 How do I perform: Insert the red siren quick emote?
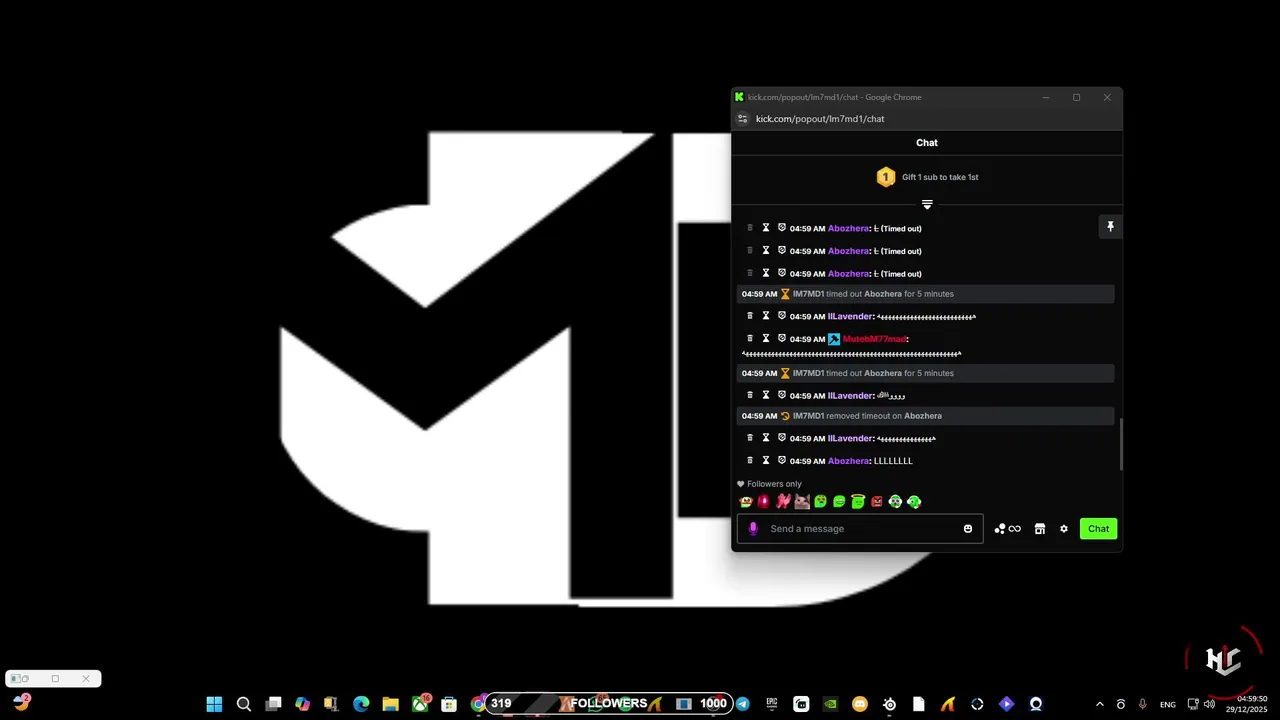coord(764,502)
